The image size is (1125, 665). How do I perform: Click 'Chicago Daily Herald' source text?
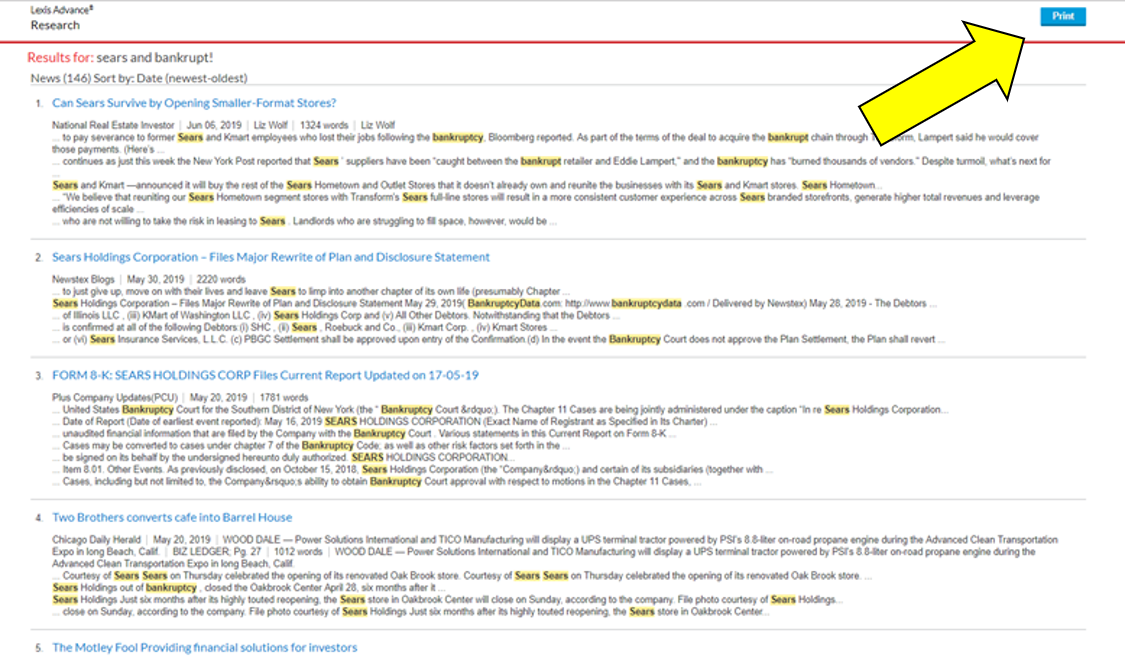[96, 539]
